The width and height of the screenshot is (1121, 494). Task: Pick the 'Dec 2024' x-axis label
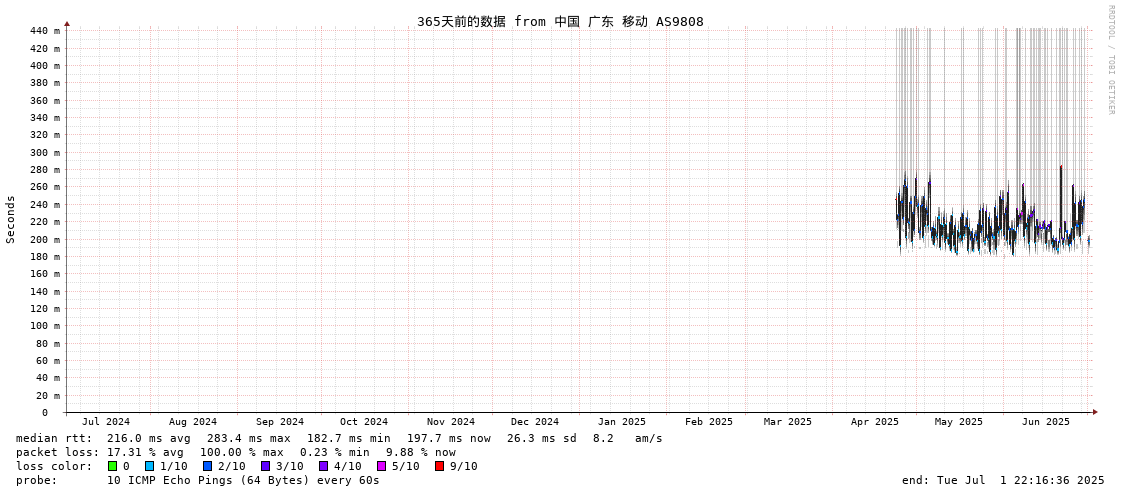pyautogui.click(x=535, y=422)
